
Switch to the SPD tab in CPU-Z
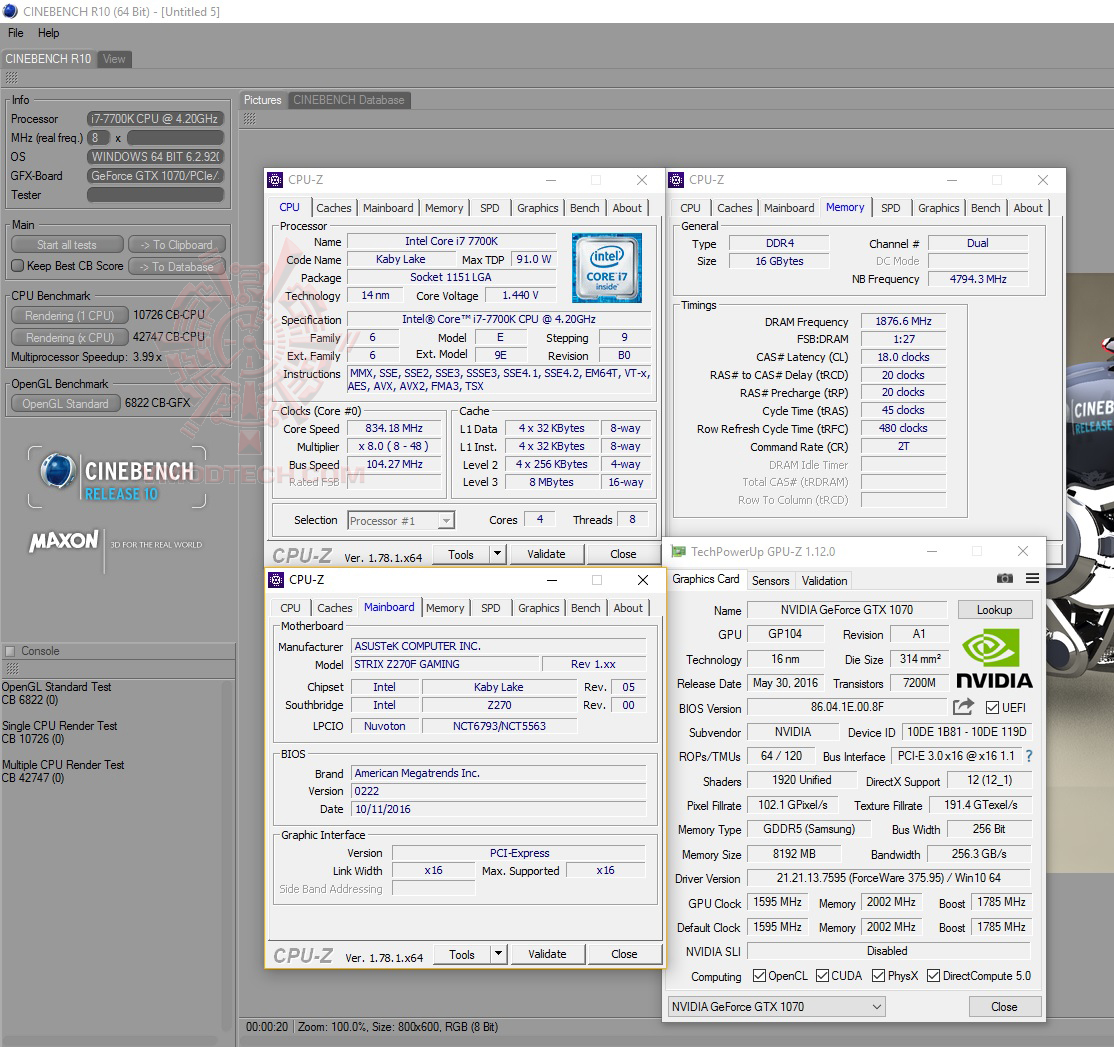491,607
